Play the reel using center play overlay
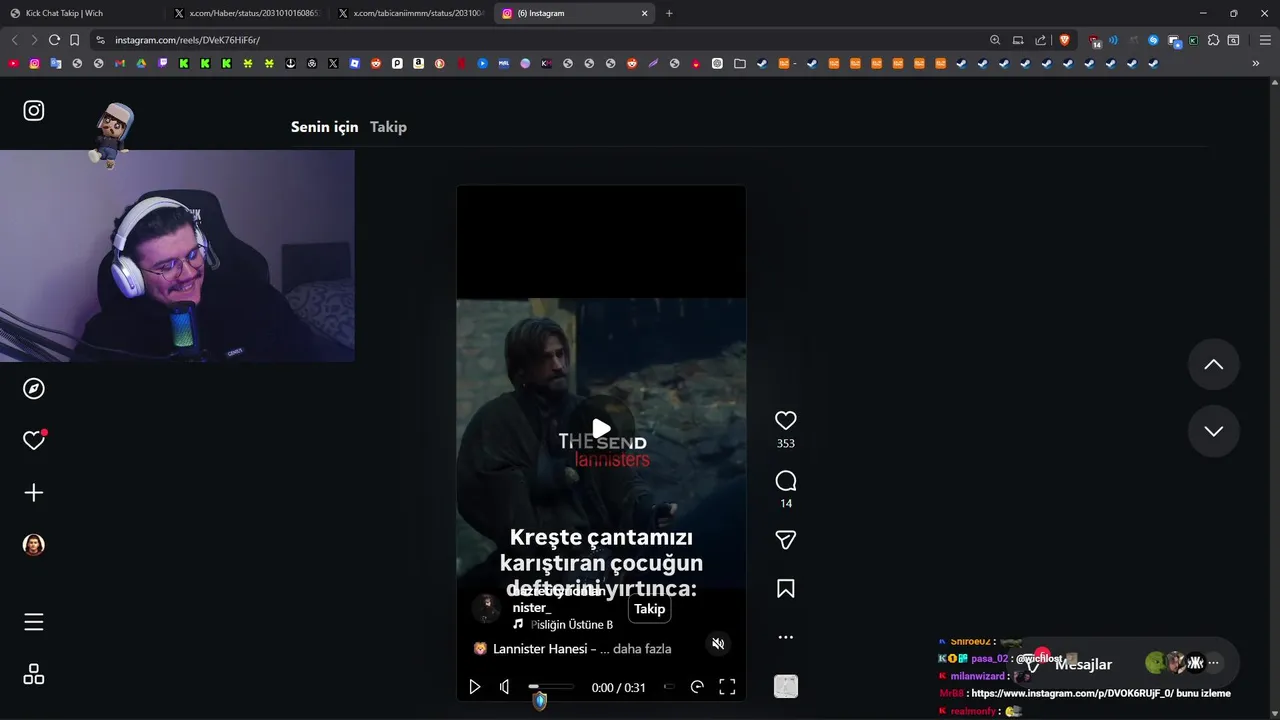The height and width of the screenshot is (720, 1280). click(601, 430)
